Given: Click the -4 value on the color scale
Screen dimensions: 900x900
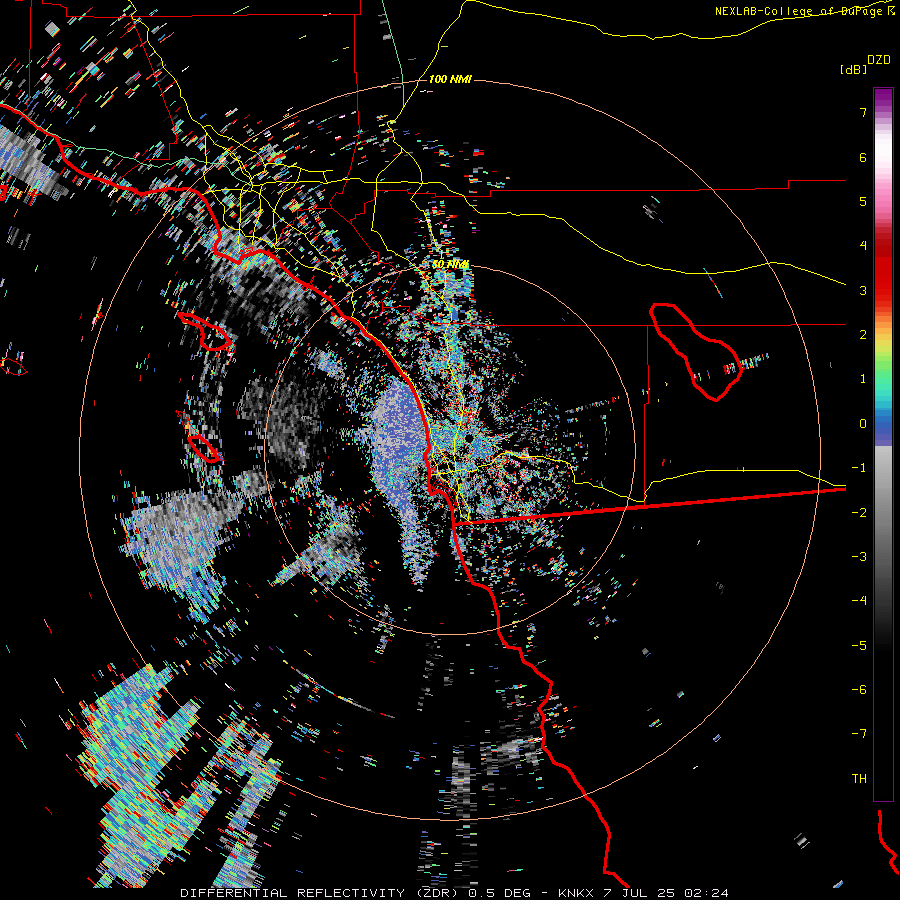Looking at the screenshot, I should click(x=859, y=601).
